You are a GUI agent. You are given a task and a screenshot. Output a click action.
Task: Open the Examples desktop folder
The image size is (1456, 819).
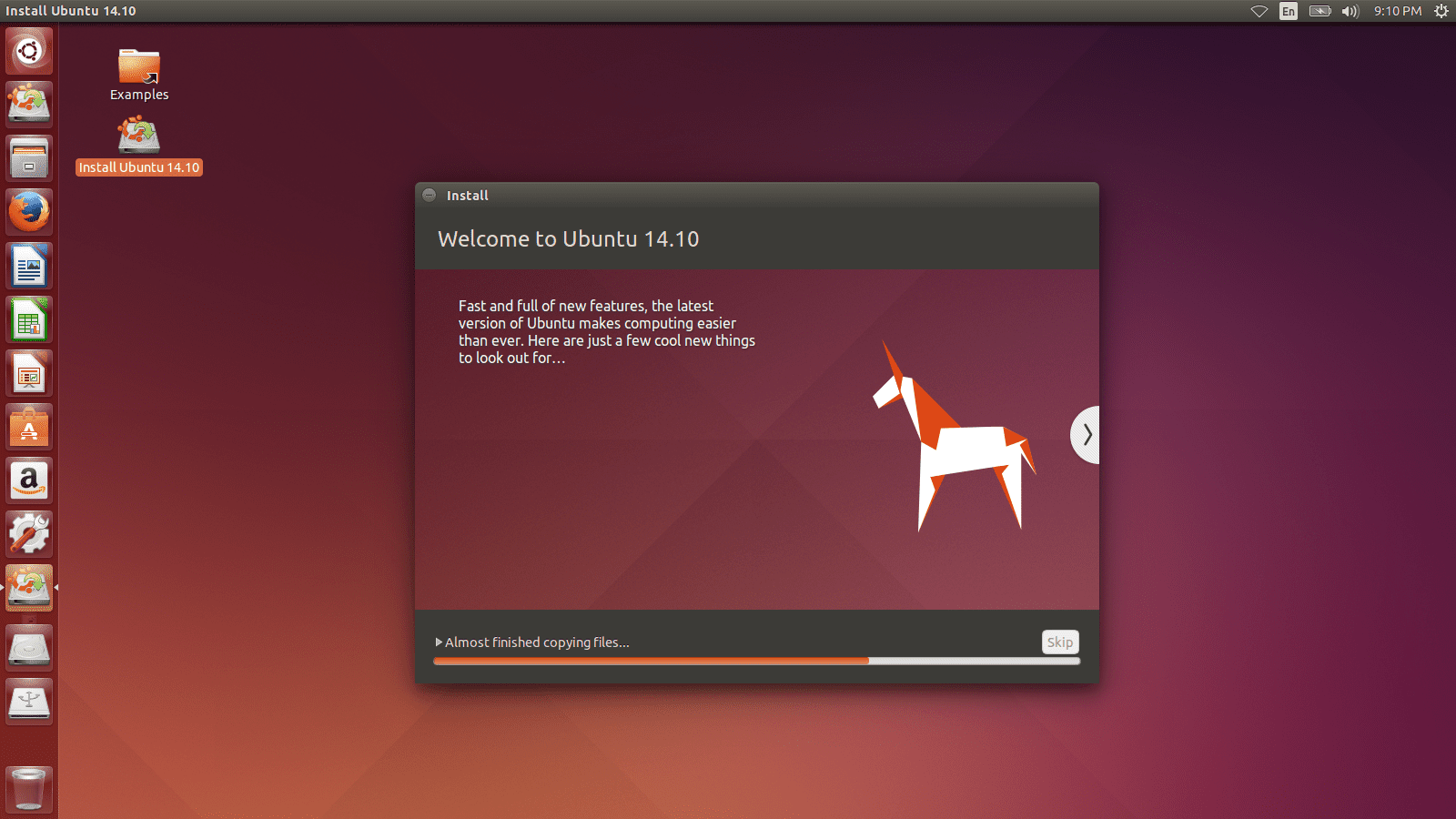coord(139,75)
